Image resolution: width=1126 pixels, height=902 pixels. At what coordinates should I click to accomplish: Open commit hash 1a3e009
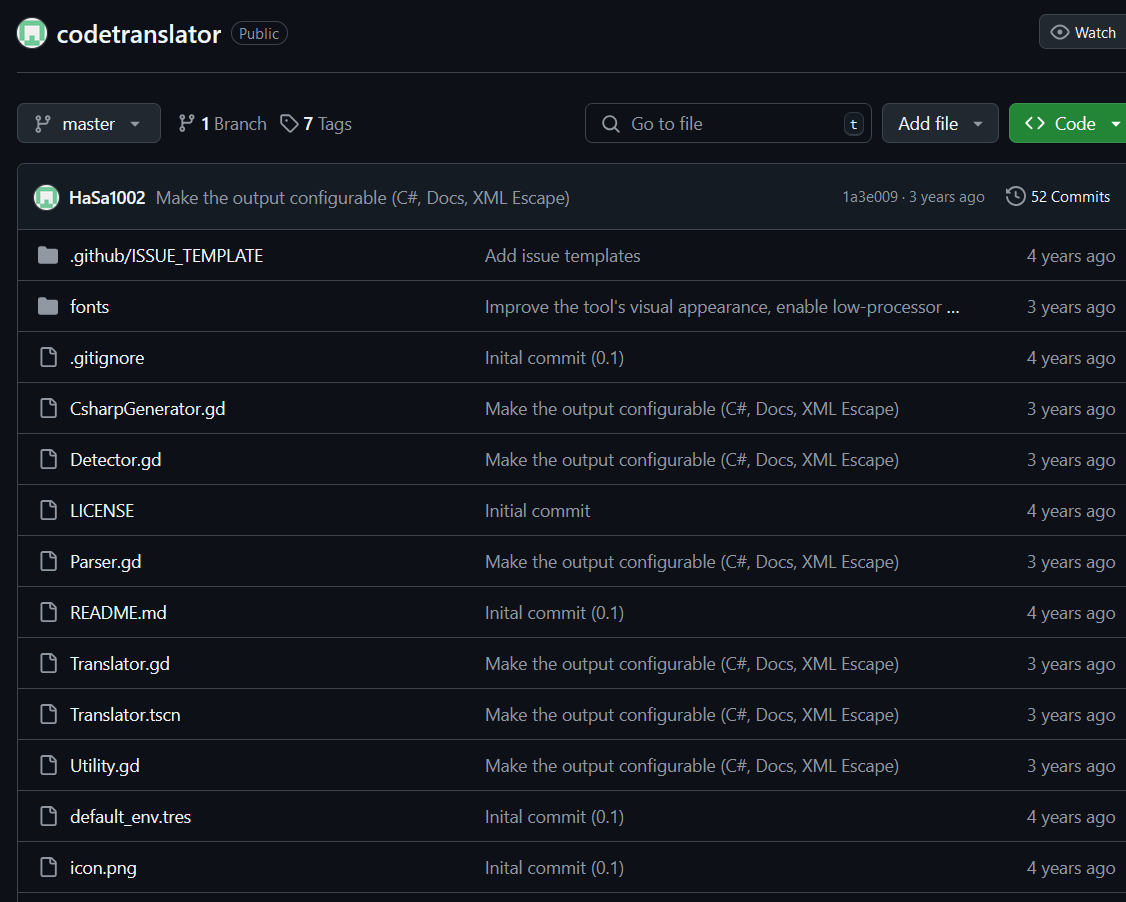870,197
